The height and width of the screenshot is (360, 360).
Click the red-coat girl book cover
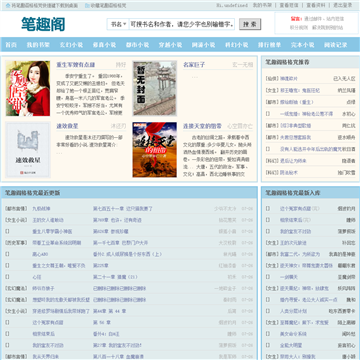(28, 88)
